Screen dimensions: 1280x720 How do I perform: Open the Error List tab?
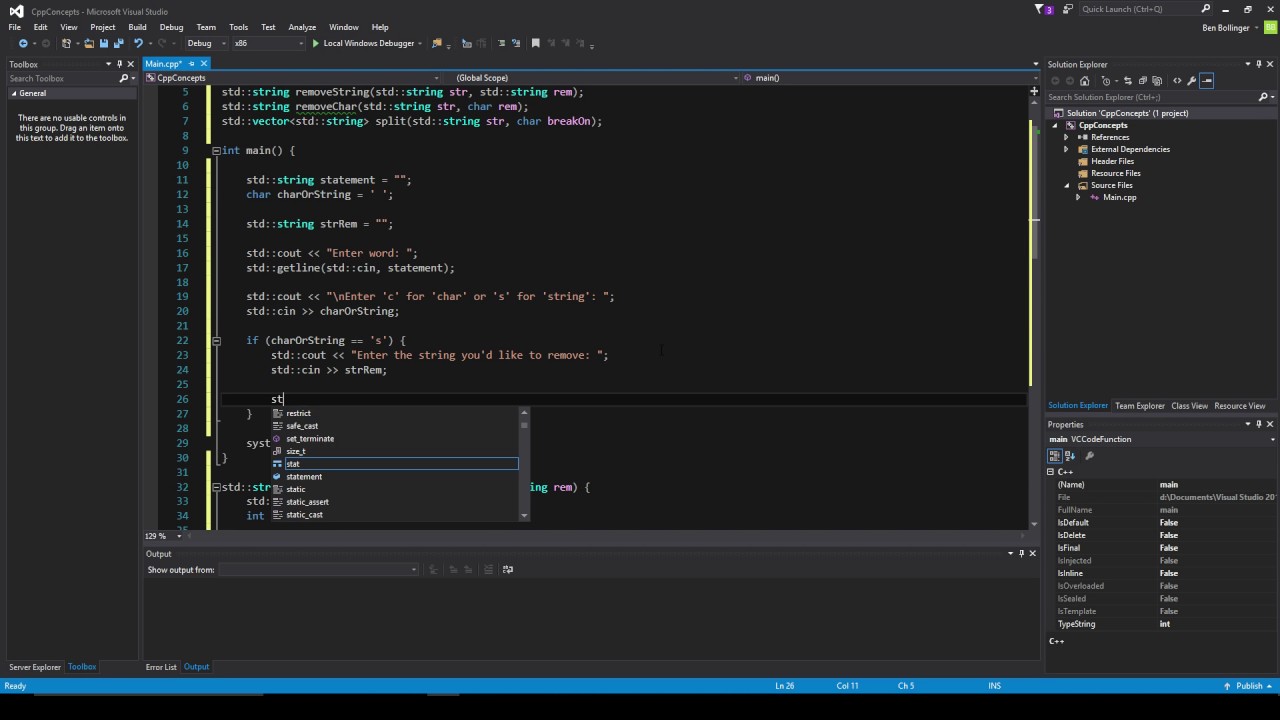click(161, 667)
